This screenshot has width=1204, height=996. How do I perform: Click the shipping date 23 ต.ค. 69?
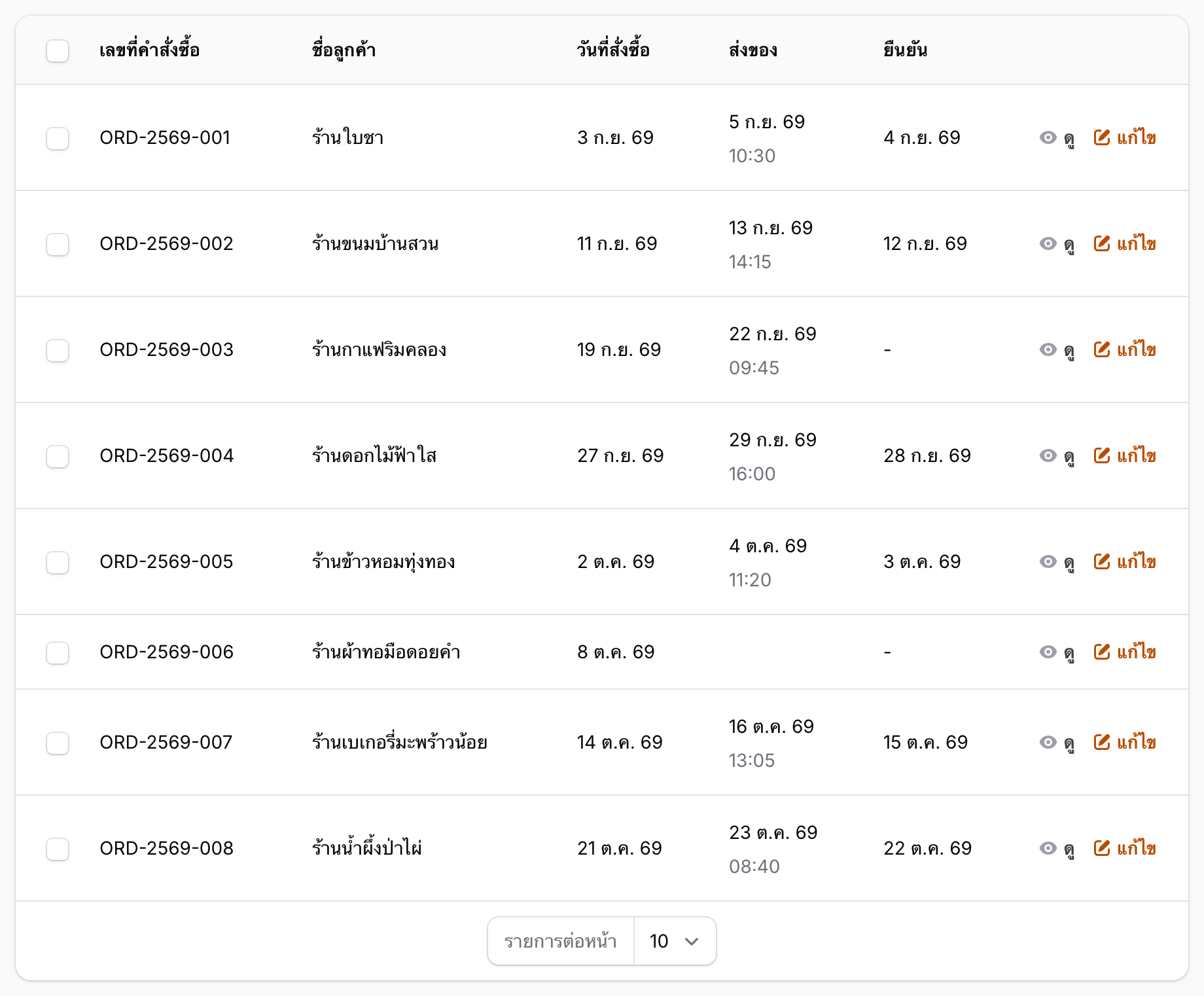[773, 832]
